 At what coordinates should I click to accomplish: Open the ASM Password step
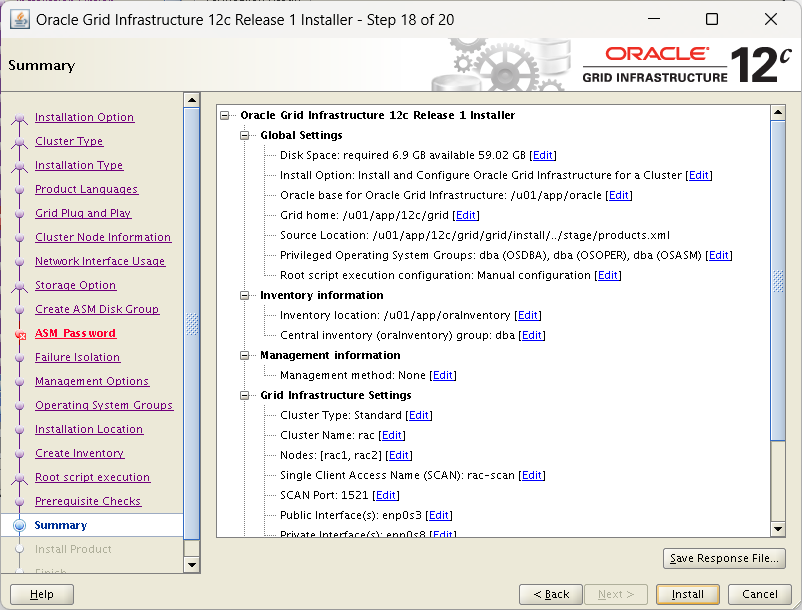pos(75,333)
